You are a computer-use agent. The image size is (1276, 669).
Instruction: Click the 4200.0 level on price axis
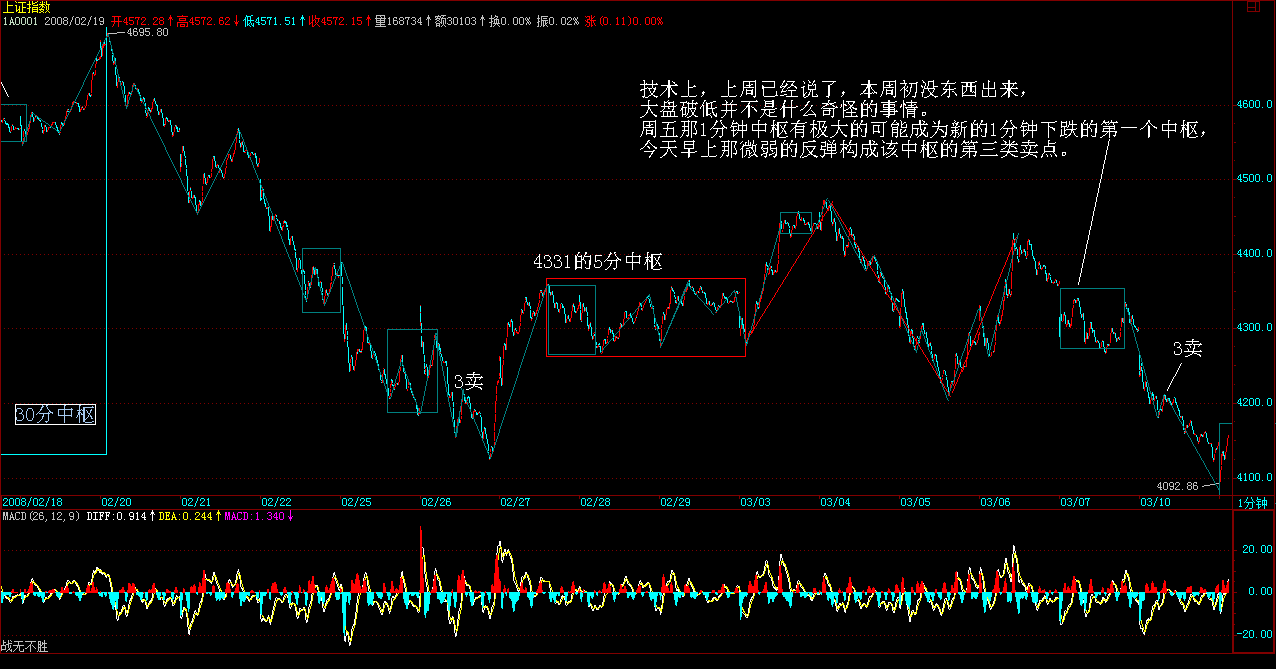click(x=1254, y=403)
